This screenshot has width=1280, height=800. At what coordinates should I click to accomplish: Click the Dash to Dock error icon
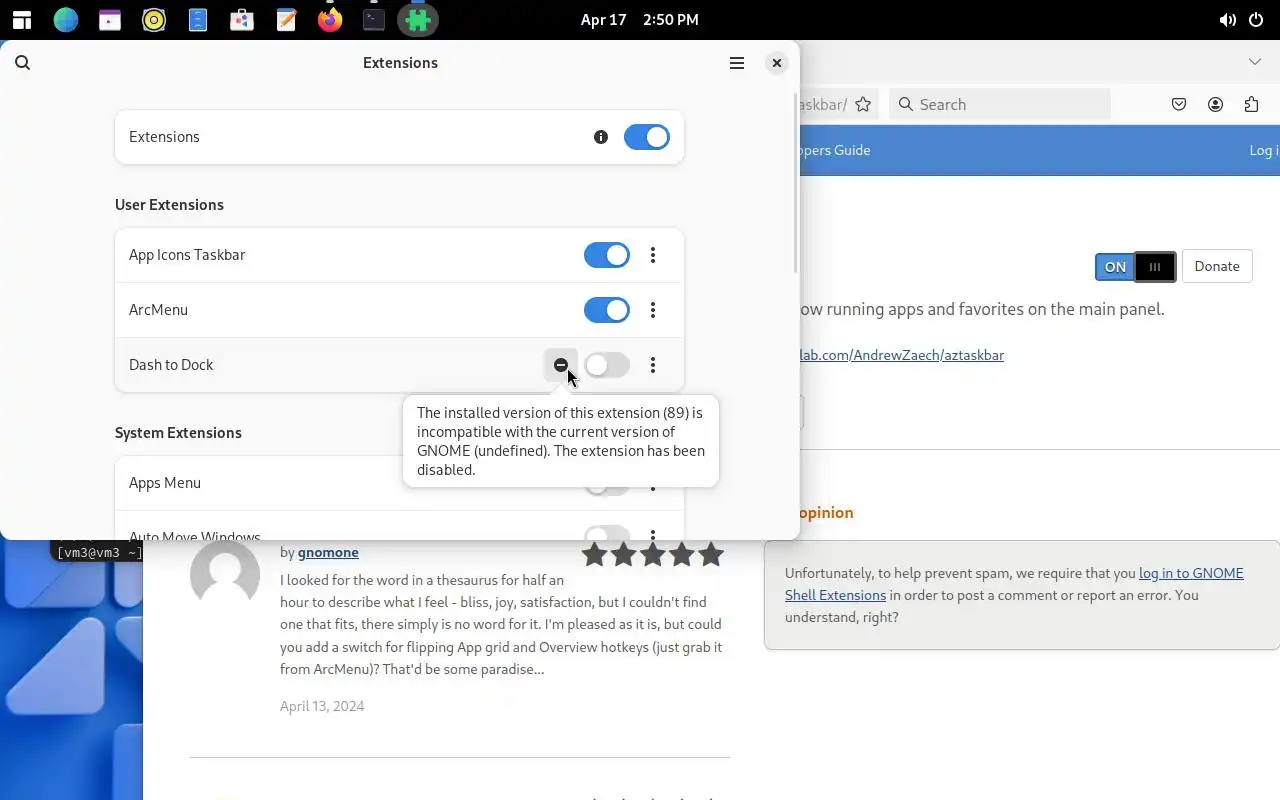point(561,365)
